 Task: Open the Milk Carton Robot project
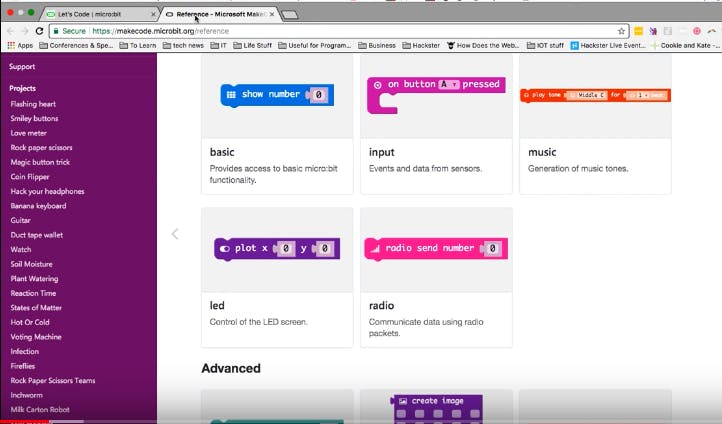tap(40, 409)
